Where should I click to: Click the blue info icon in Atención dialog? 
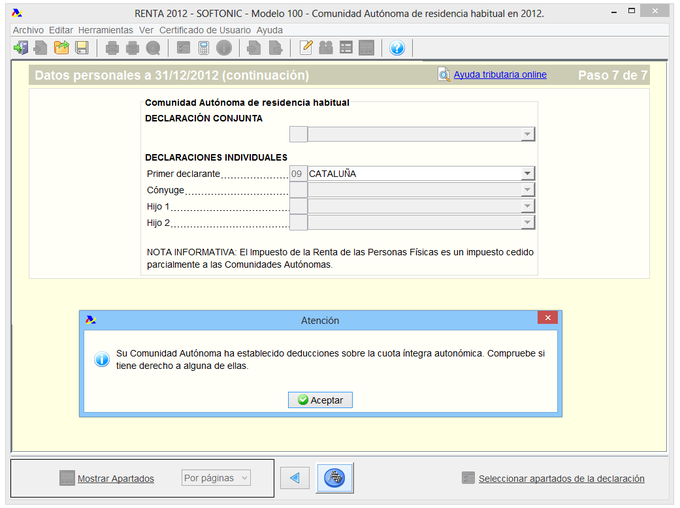(x=102, y=360)
